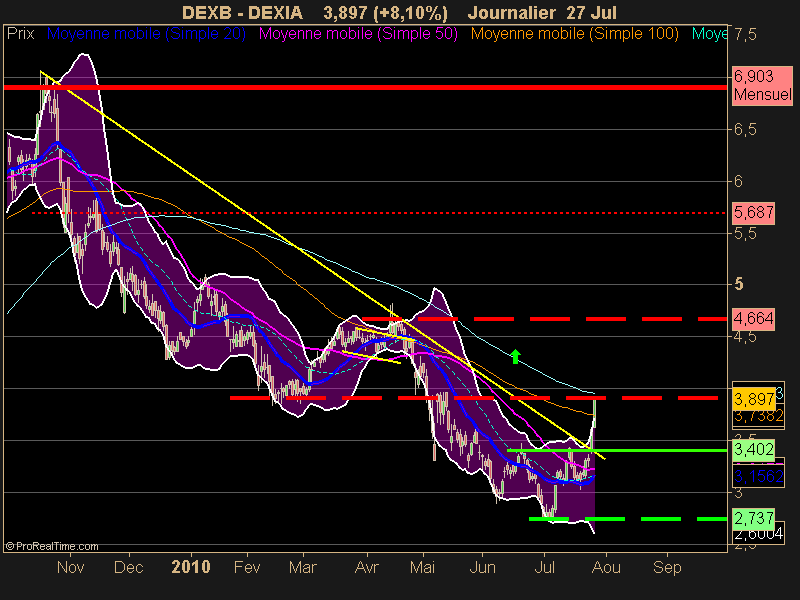800x600 pixels.
Task: Click 'Aou' on the time axis
Action: click(606, 567)
